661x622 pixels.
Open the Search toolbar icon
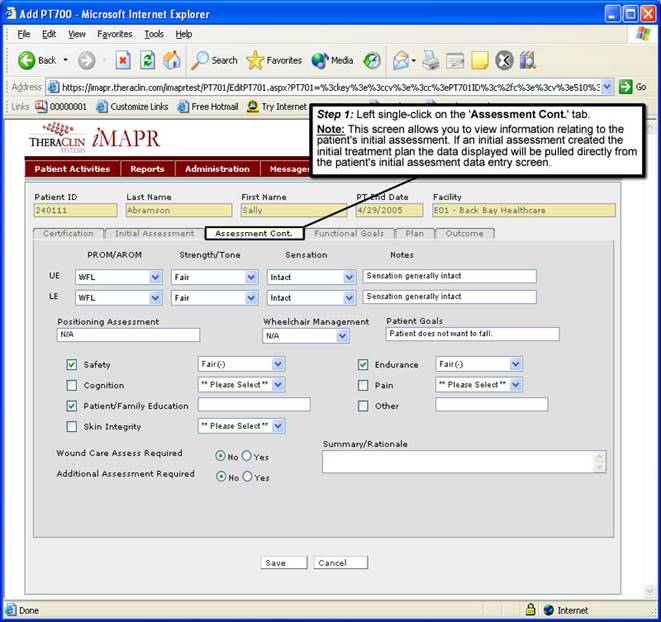click(x=202, y=60)
